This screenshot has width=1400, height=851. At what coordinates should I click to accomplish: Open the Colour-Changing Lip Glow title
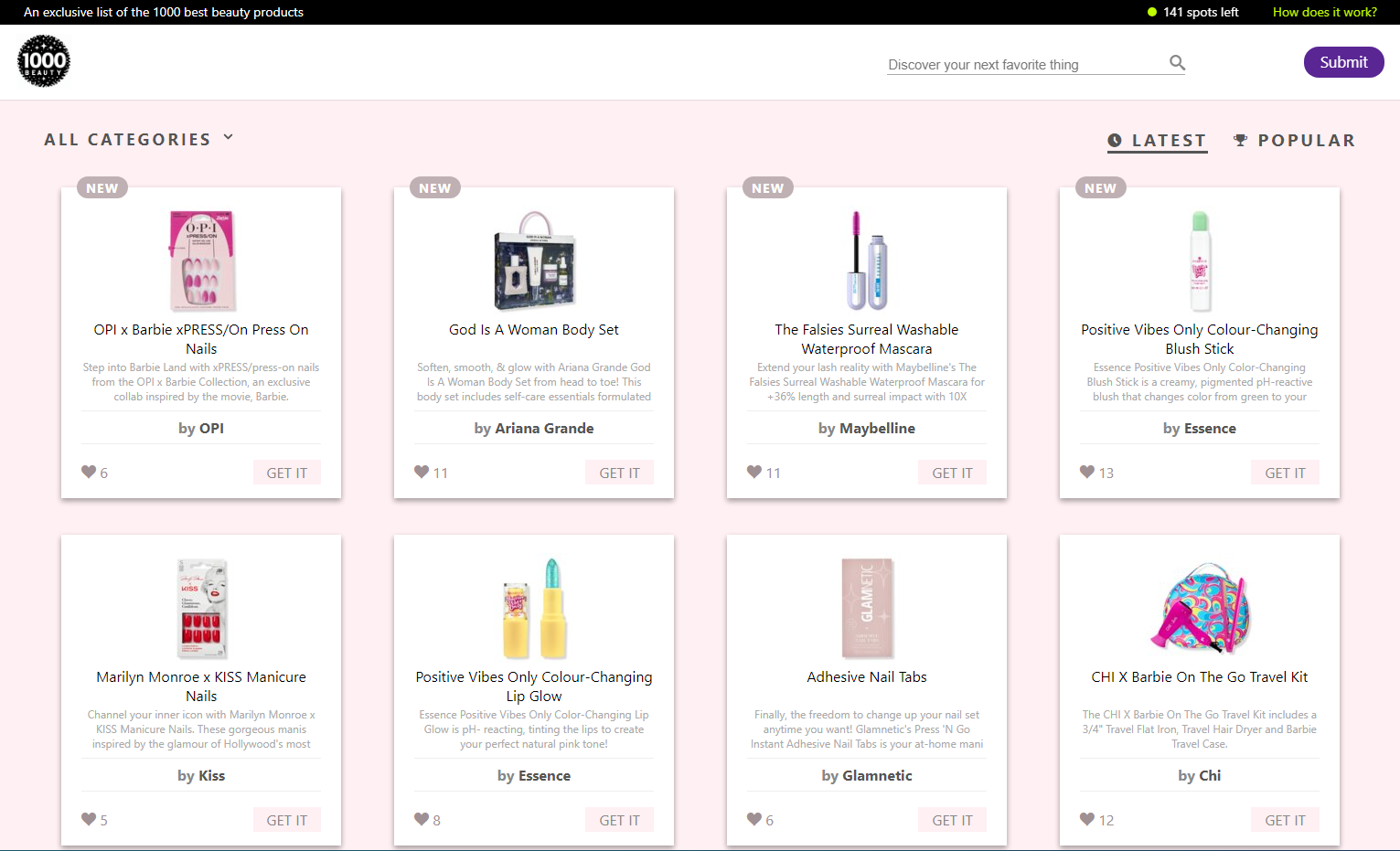tap(534, 686)
